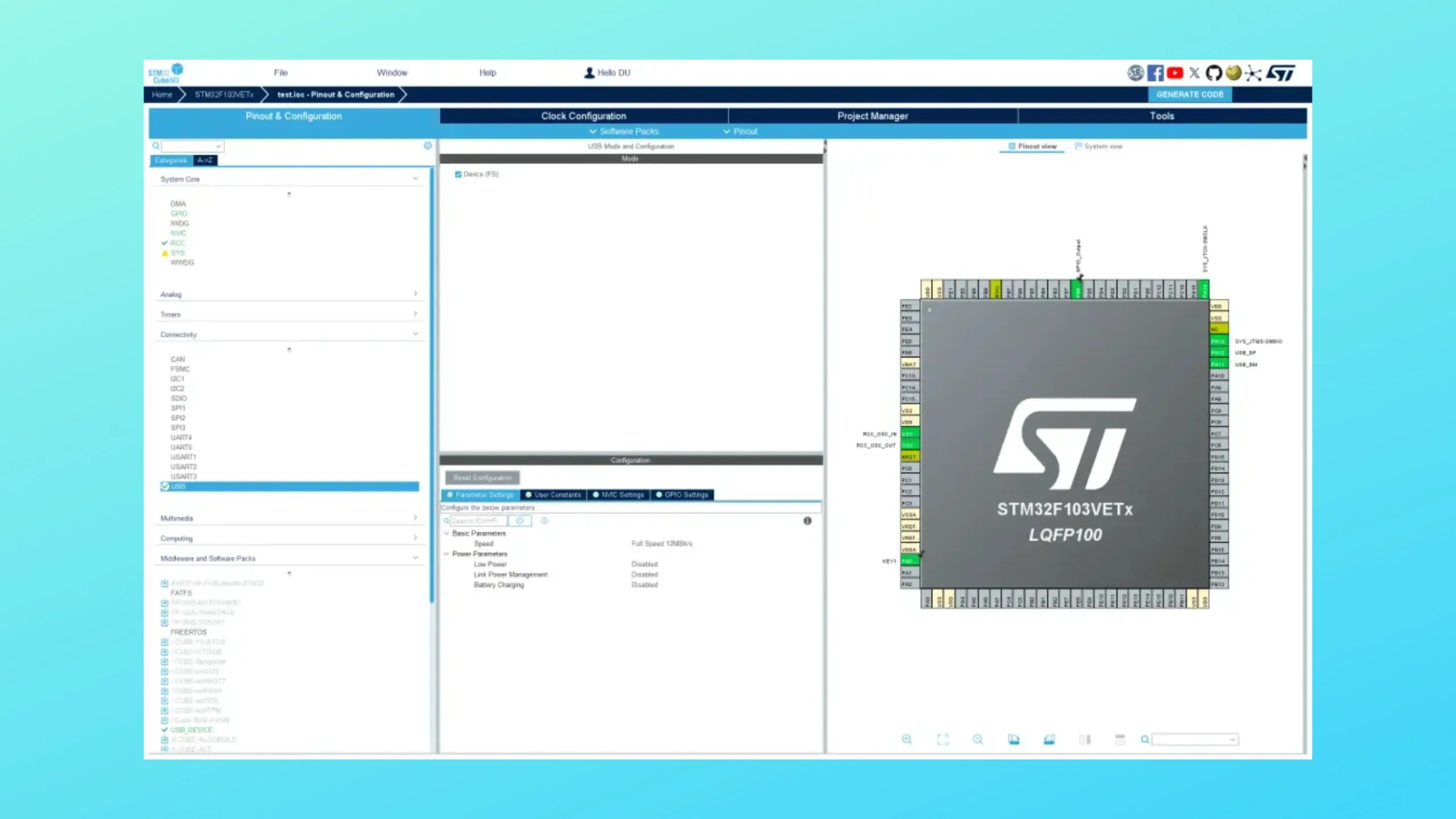Open the GPIO Settings tab
The width and height of the screenshot is (1456, 819).
tap(682, 495)
